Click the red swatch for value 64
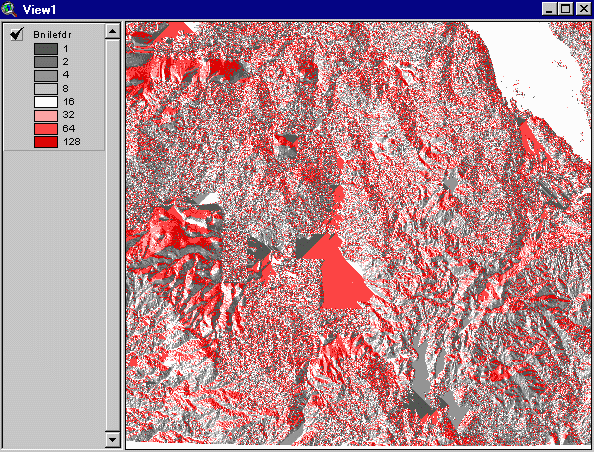The image size is (594, 452). tap(46, 128)
